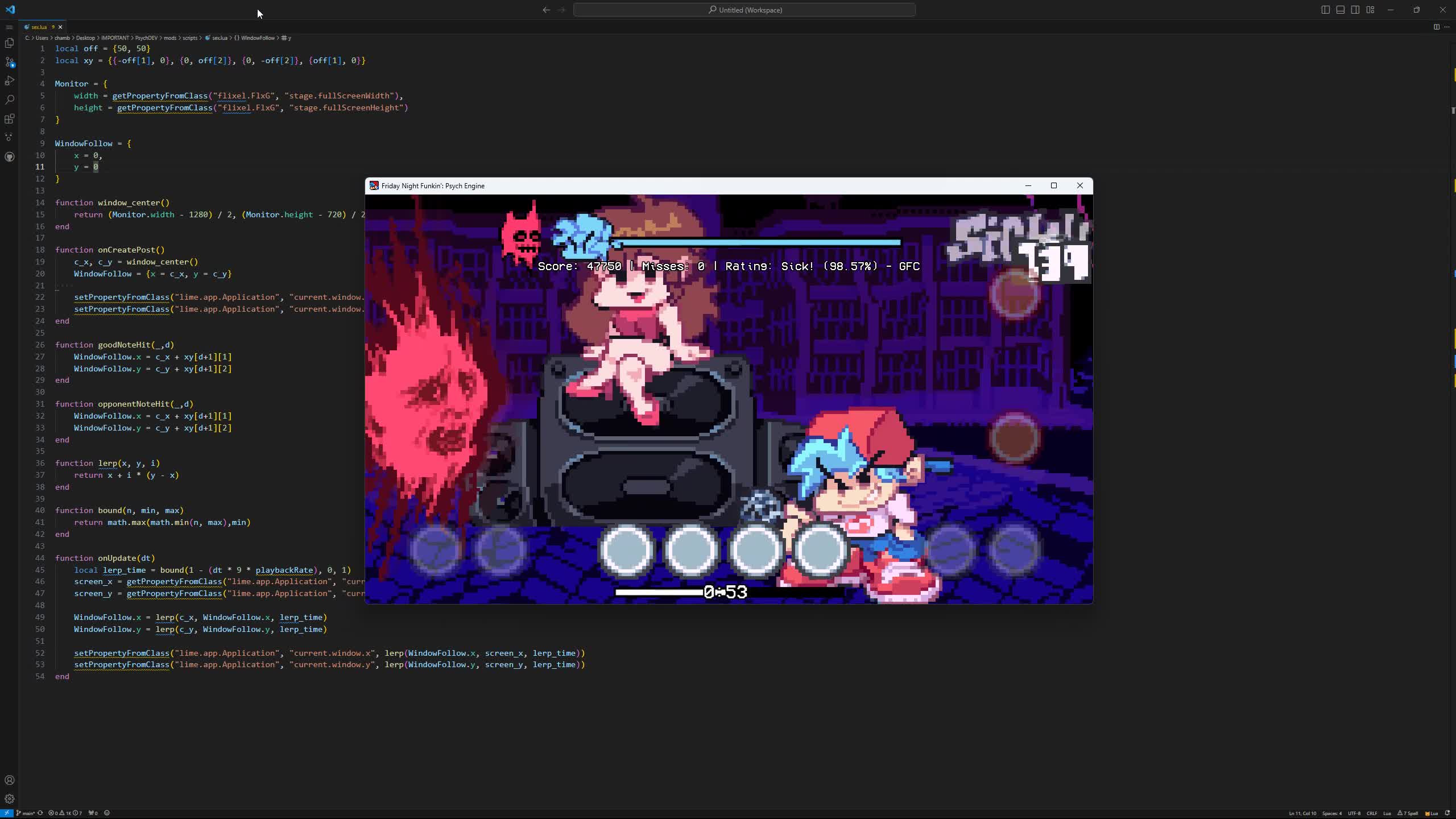Viewport: 1456px width, 819px height.
Task: Check out the main branch in status bar
Action: (27, 813)
